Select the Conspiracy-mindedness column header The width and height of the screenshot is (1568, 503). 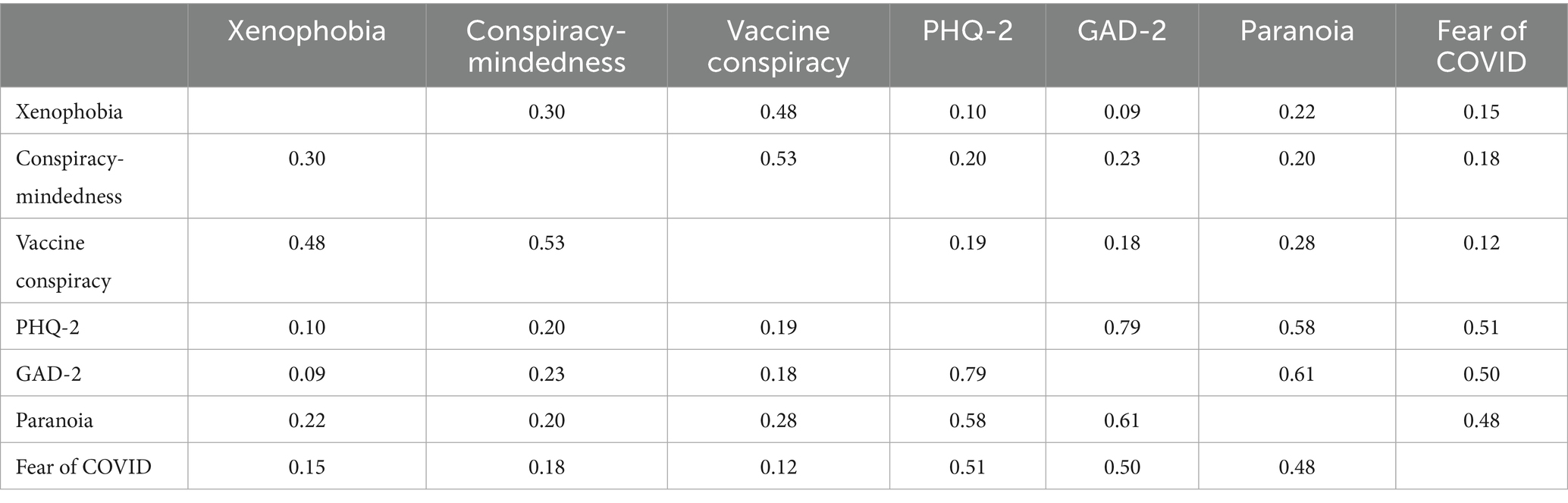point(546,46)
